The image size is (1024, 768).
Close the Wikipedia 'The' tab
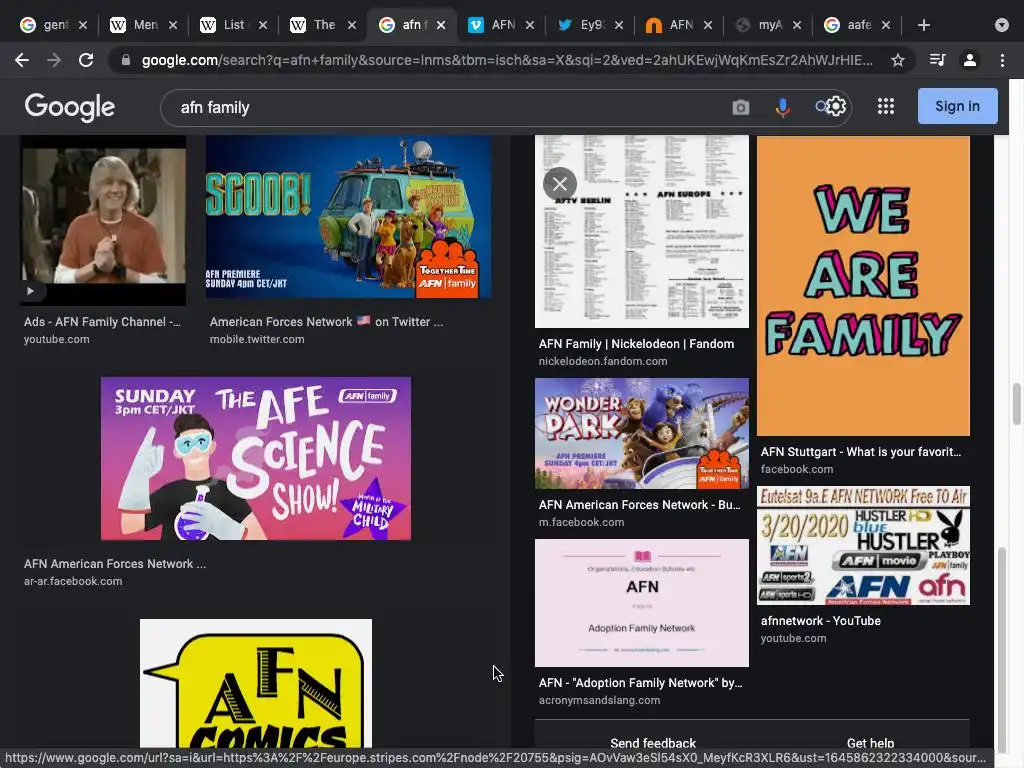tap(352, 25)
